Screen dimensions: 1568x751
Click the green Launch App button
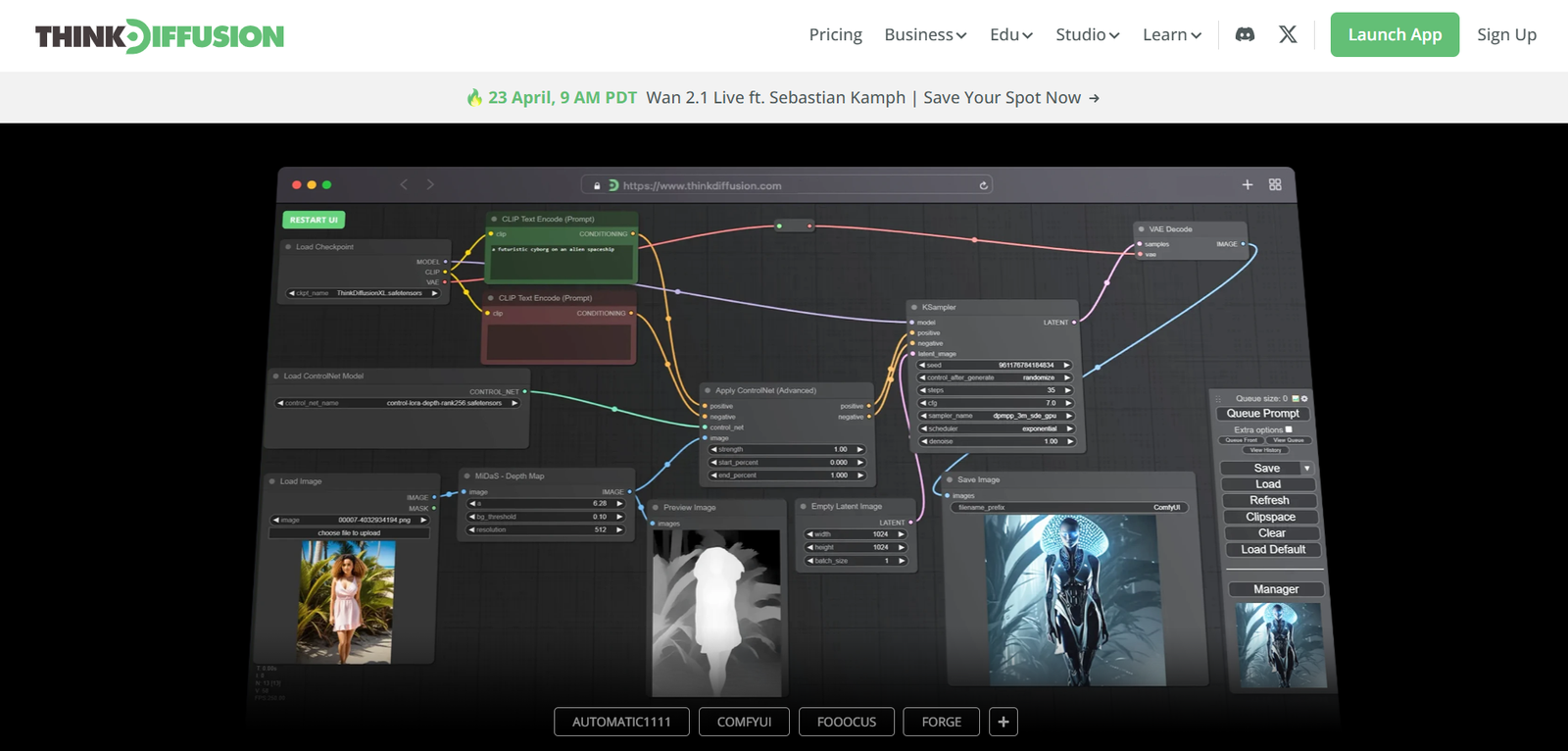tap(1394, 34)
